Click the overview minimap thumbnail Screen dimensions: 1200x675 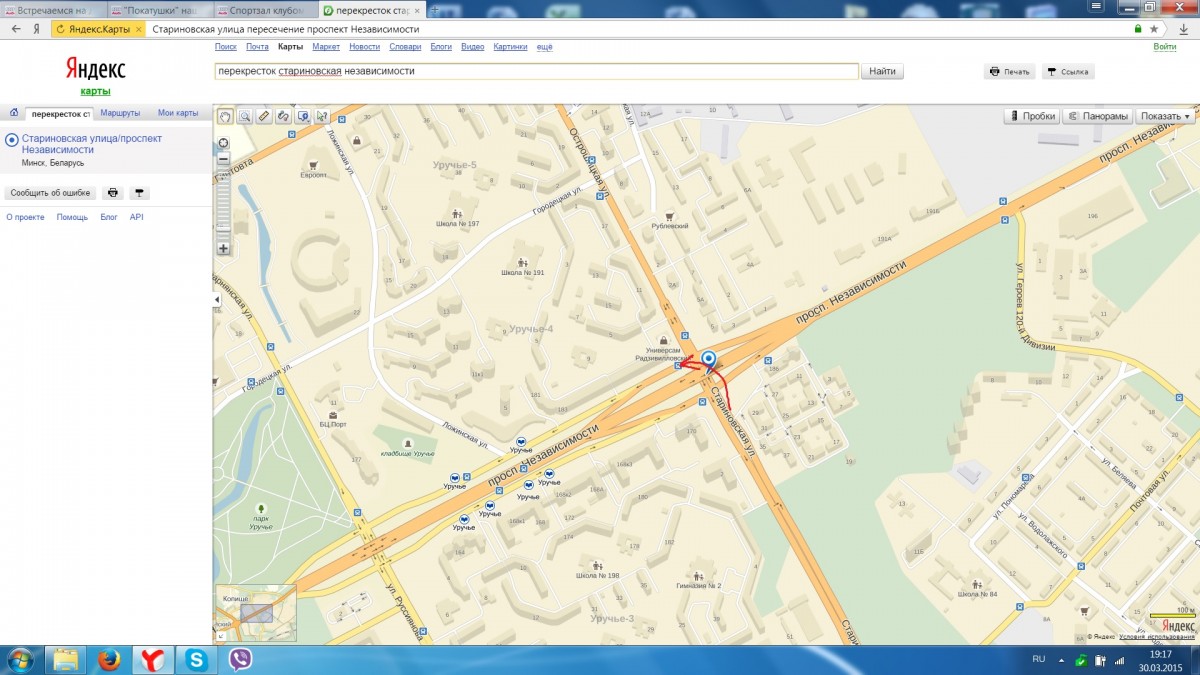255,614
